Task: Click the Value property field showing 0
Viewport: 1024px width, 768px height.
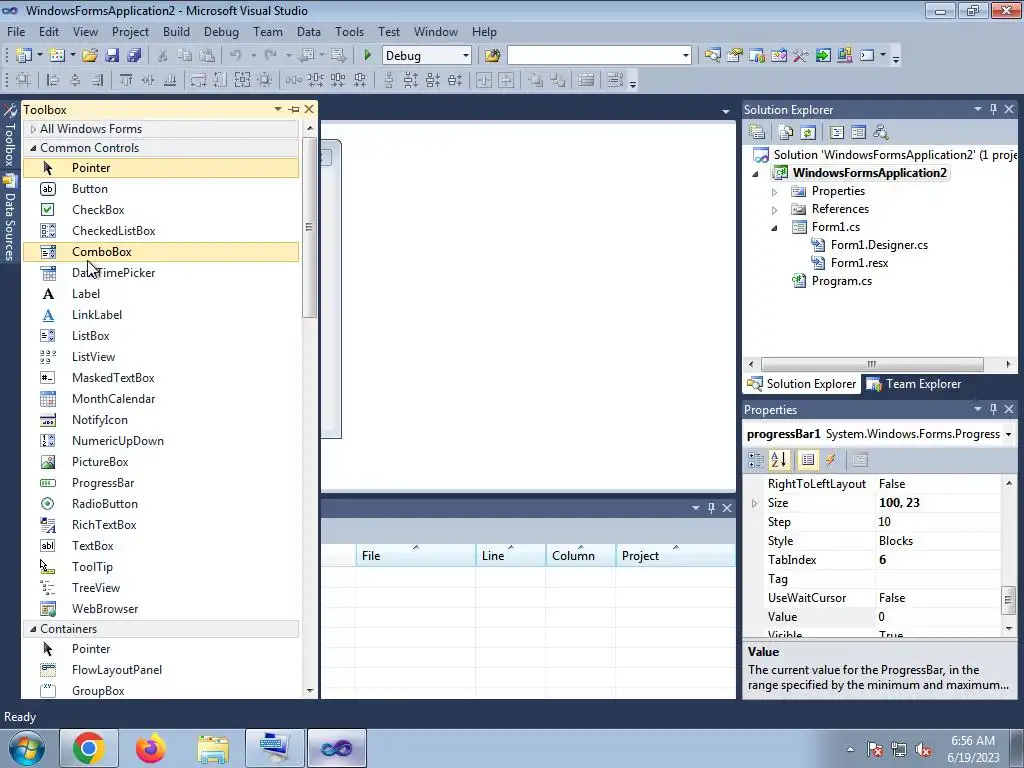Action: [938, 616]
